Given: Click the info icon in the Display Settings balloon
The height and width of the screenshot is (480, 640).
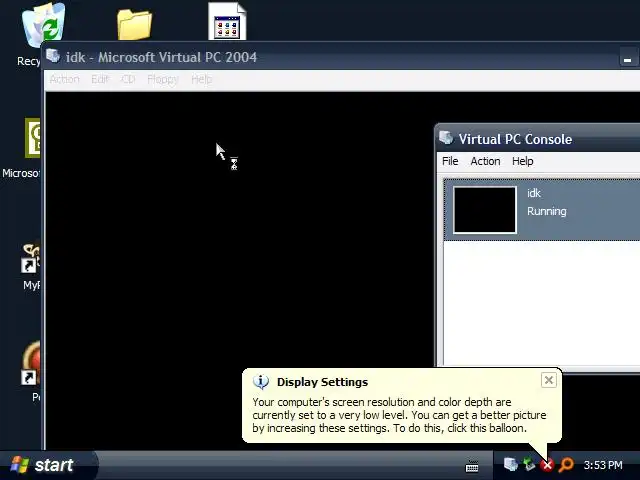Looking at the screenshot, I should point(261,382).
